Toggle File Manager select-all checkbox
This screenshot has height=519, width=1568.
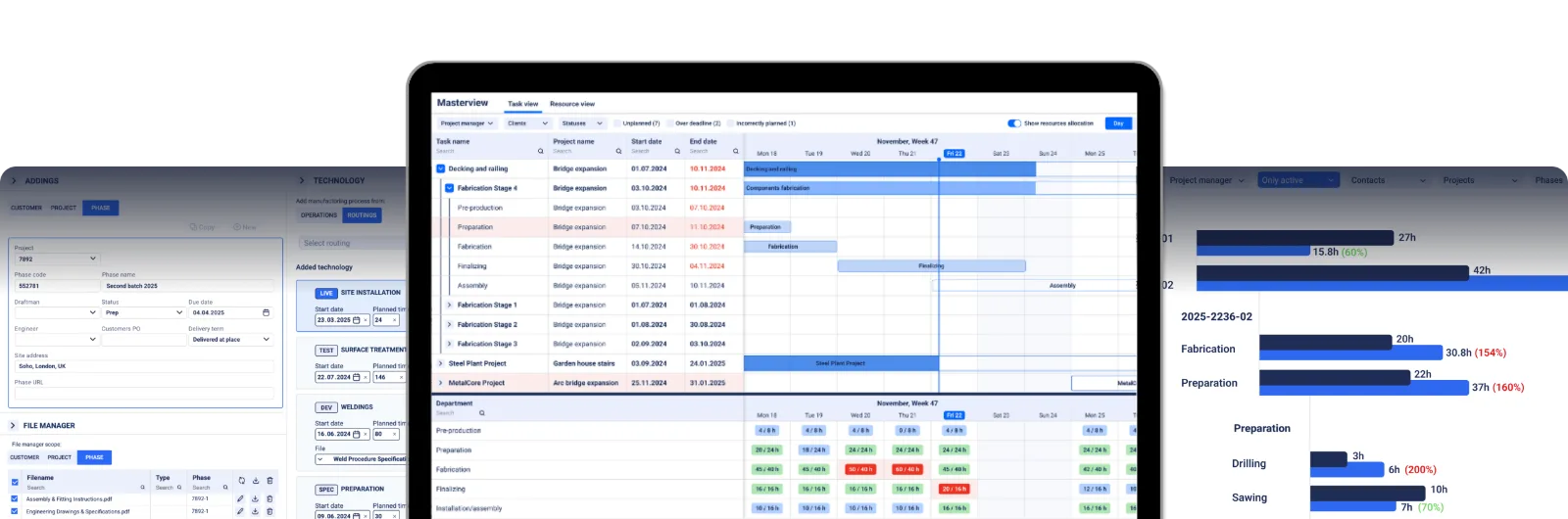click(15, 482)
